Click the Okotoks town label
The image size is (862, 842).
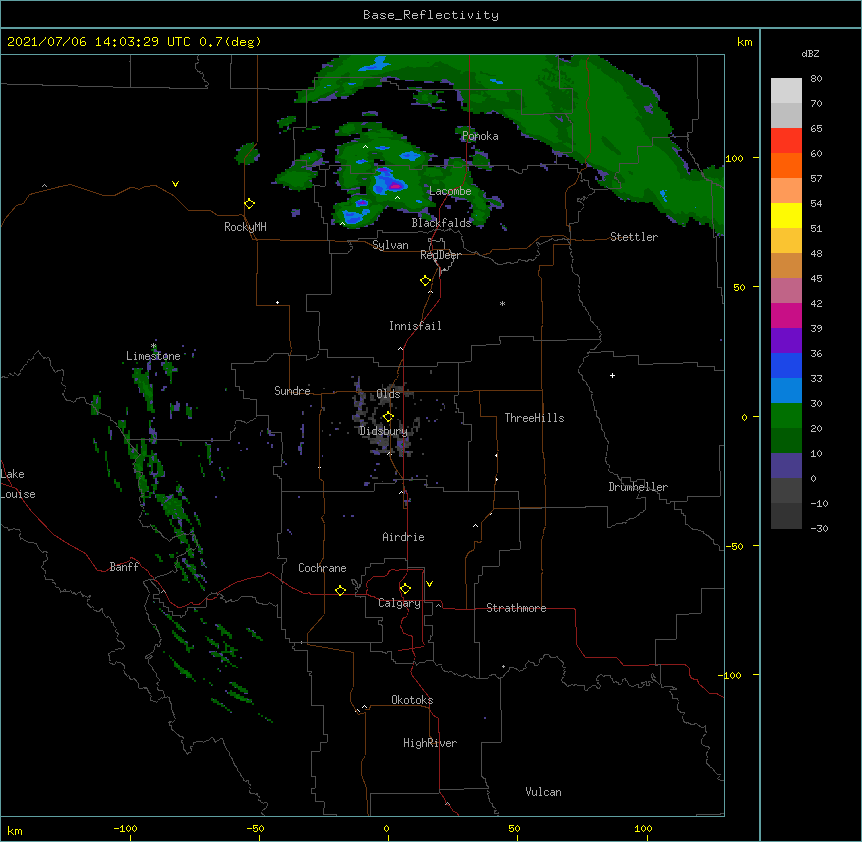click(412, 700)
